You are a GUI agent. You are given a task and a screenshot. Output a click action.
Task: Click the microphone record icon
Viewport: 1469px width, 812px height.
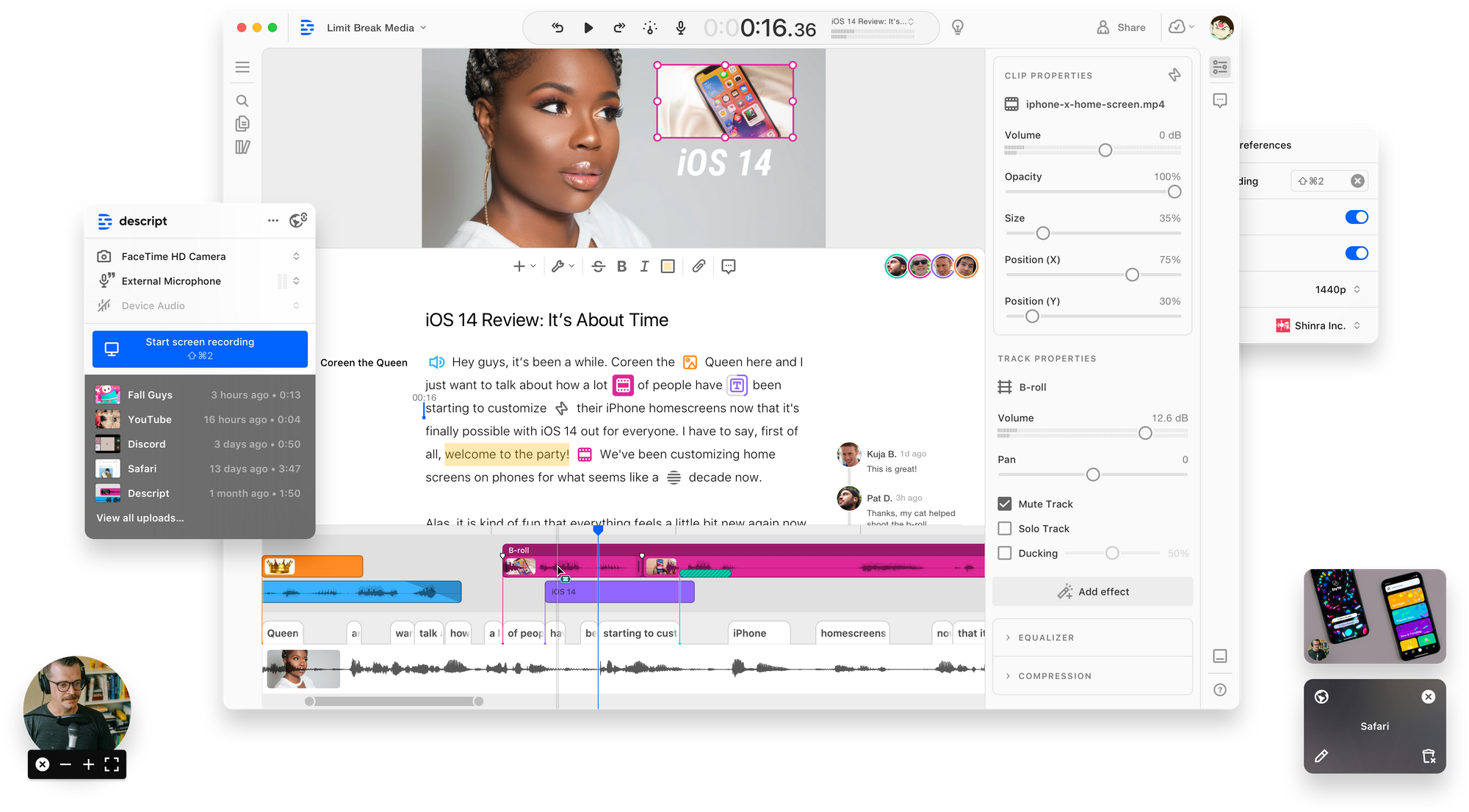[681, 28]
